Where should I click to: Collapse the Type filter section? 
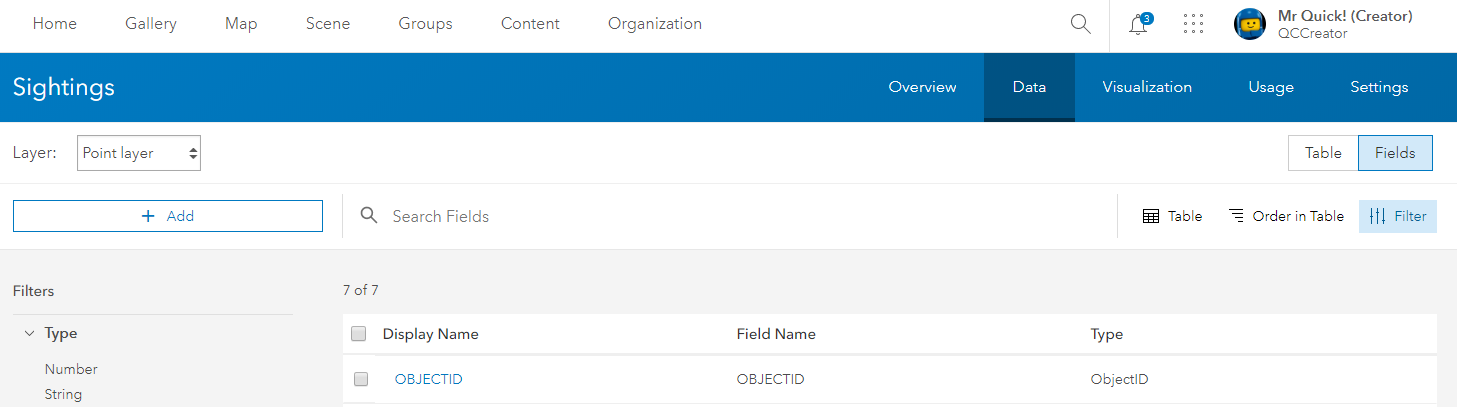30,334
